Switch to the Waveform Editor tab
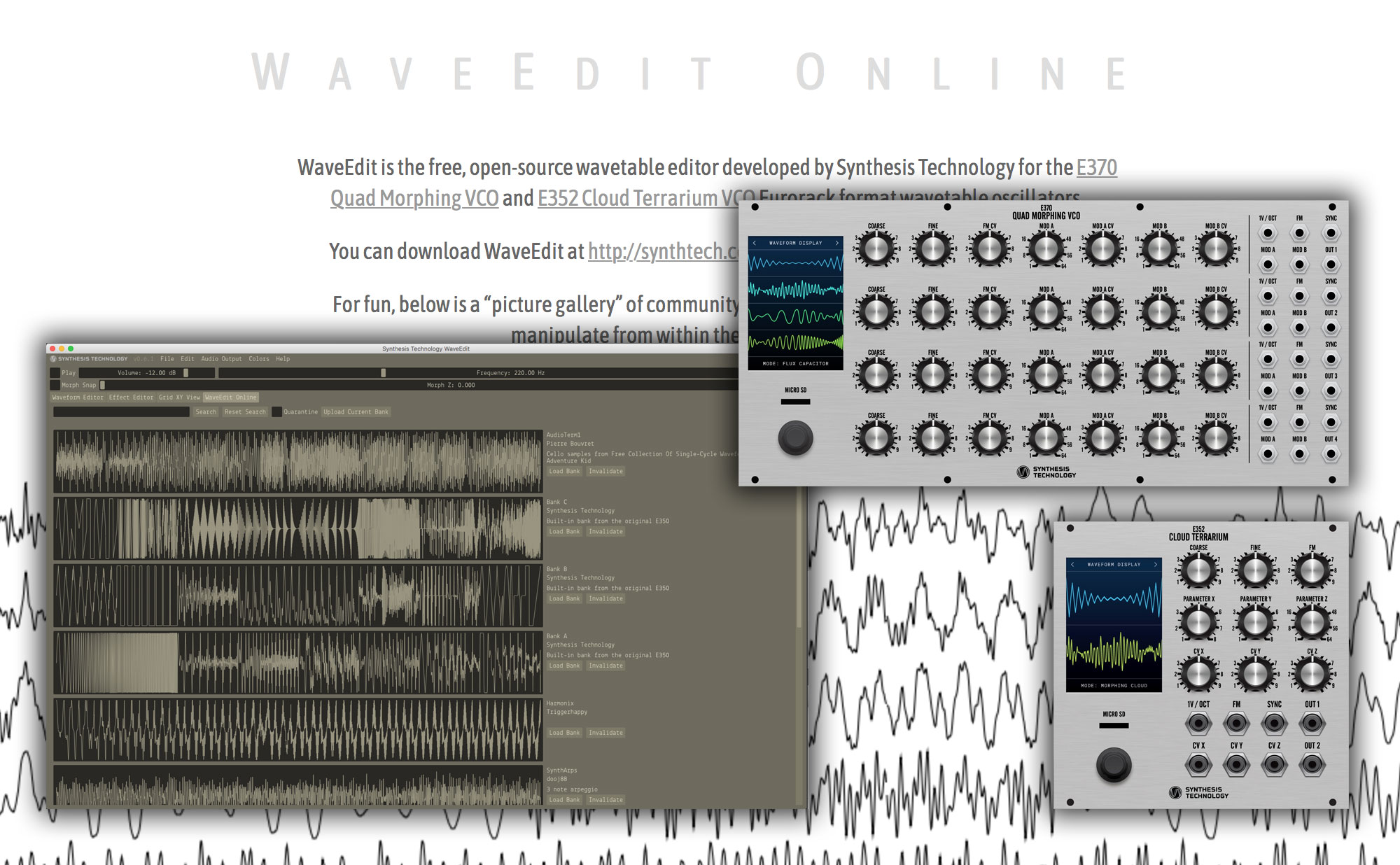The height and width of the screenshot is (865, 1400). [78, 398]
